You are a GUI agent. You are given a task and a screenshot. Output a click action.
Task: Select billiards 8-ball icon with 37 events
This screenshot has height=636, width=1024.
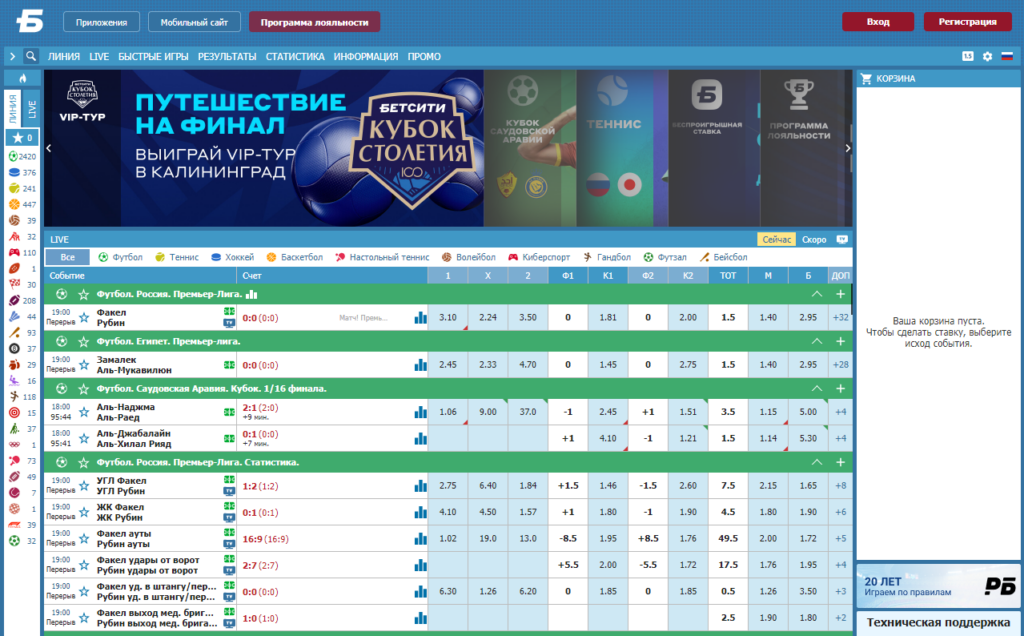(14, 349)
